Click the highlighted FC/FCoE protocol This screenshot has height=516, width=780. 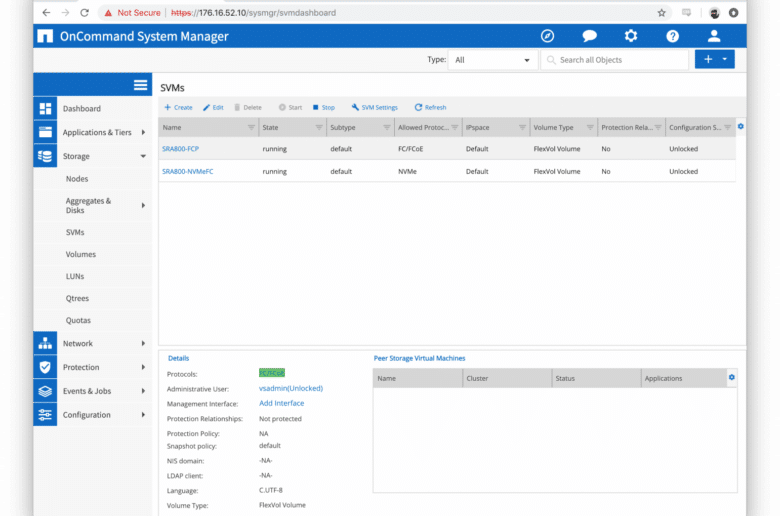[x=272, y=373]
